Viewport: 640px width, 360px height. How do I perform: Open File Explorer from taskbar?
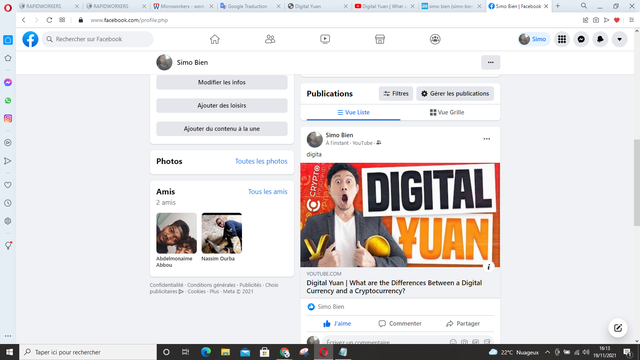(225, 352)
